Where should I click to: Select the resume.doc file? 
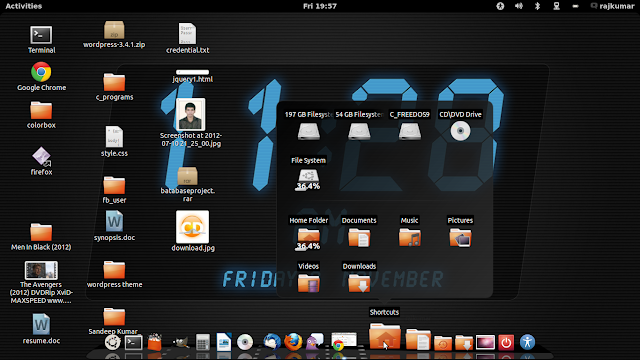coord(41,324)
